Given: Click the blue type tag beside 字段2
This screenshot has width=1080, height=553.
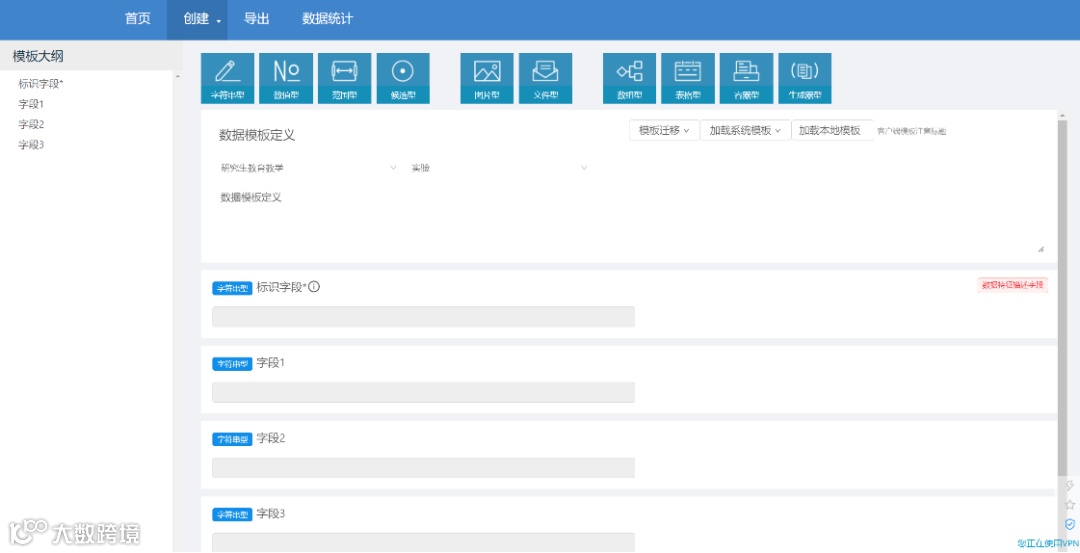Looking at the screenshot, I should click(232, 439).
